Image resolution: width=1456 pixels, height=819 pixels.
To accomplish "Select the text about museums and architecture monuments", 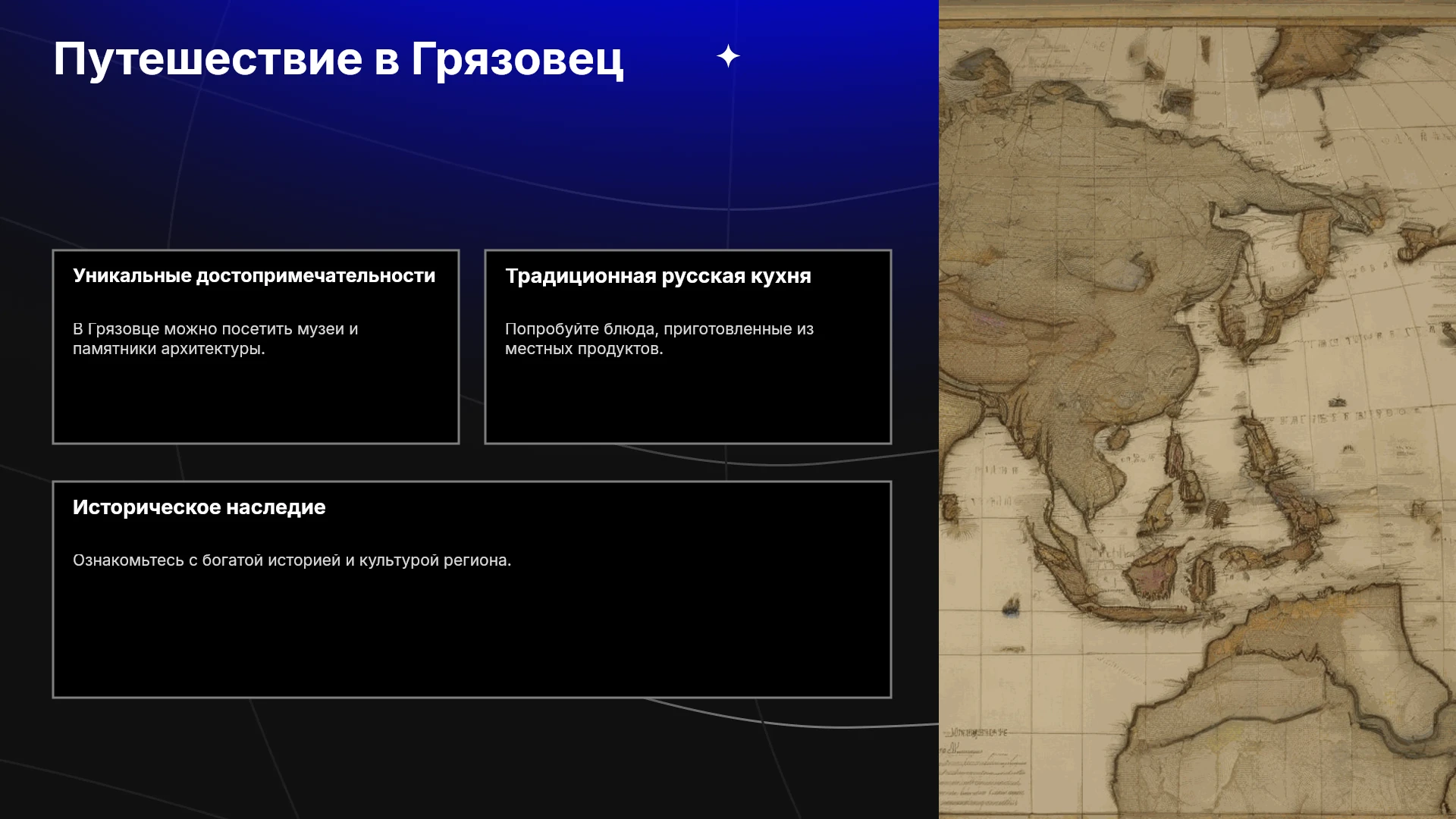I will (x=215, y=339).
